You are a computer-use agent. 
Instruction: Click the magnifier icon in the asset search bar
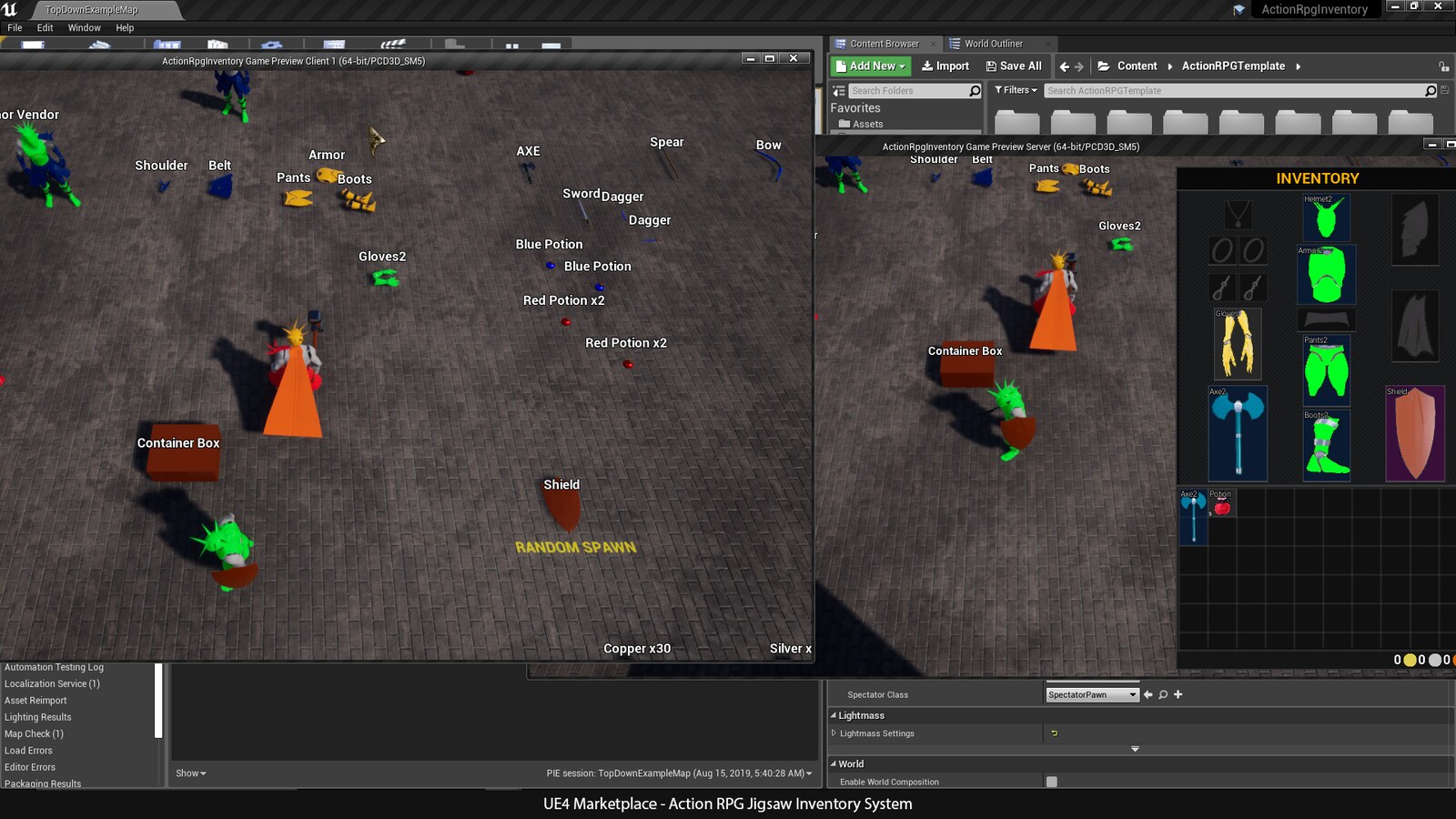[1431, 90]
